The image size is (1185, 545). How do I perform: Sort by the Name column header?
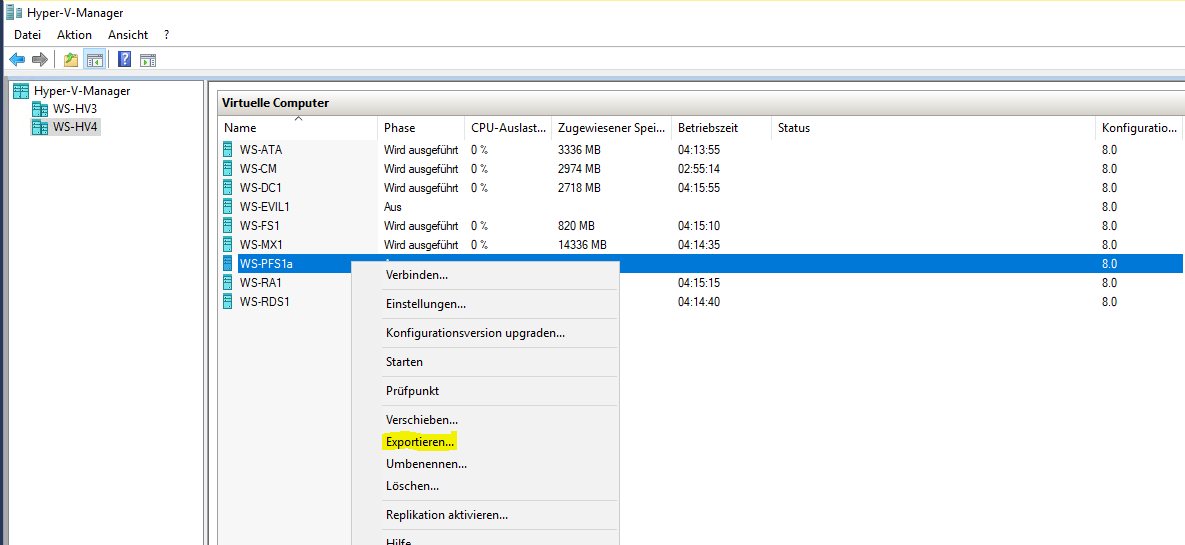coord(298,128)
